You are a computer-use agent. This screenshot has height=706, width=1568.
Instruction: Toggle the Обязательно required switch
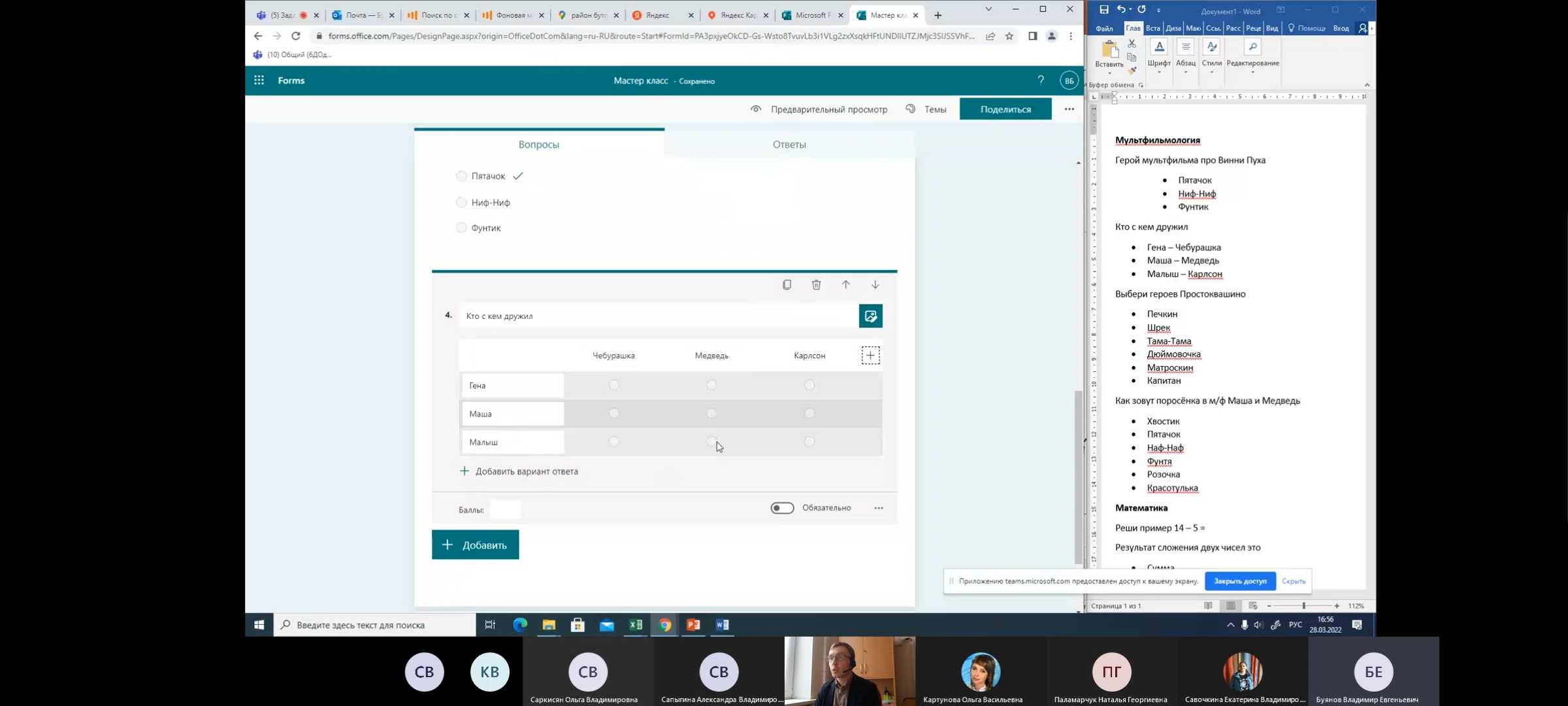(781, 508)
